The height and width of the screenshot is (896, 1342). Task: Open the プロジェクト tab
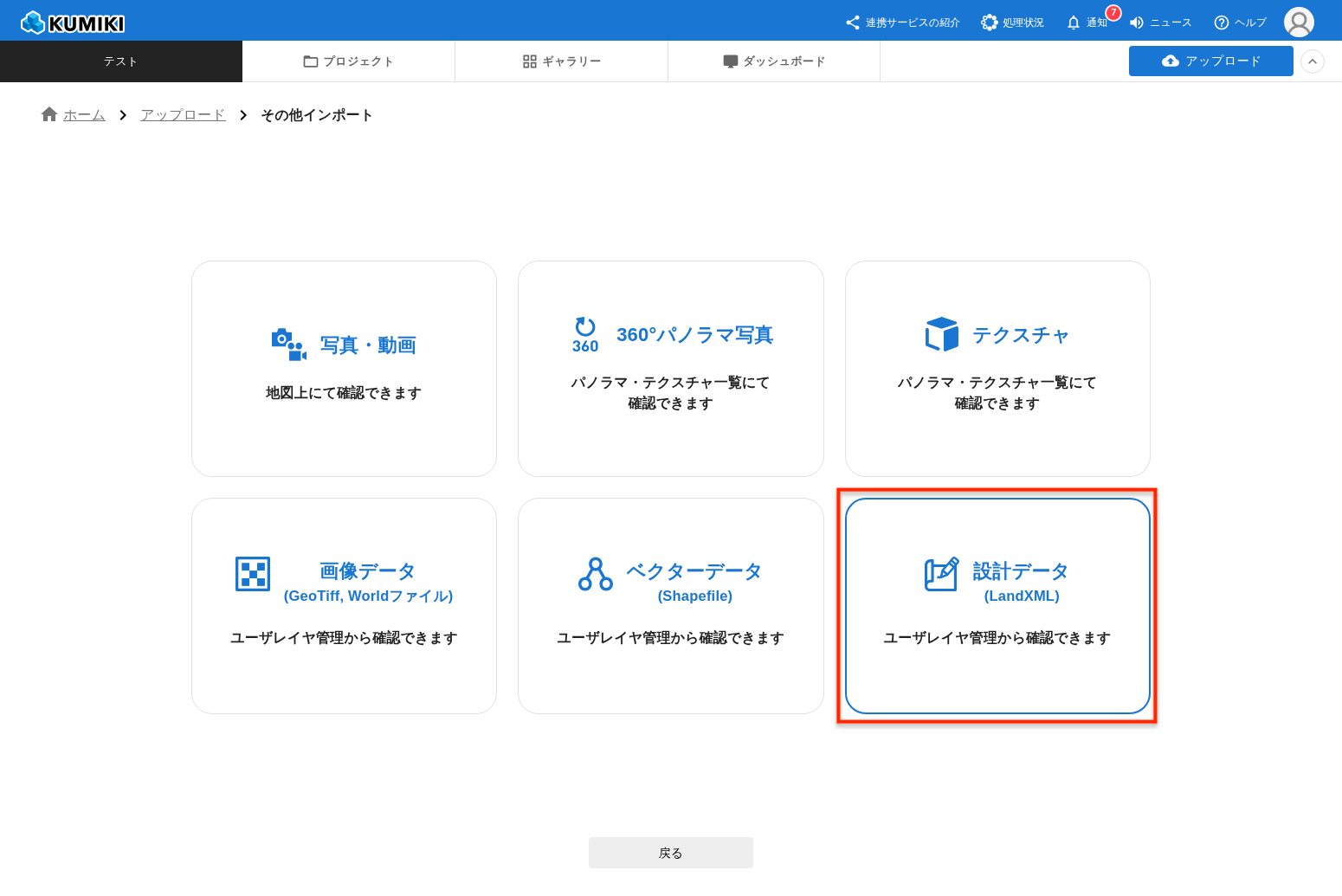coord(348,61)
